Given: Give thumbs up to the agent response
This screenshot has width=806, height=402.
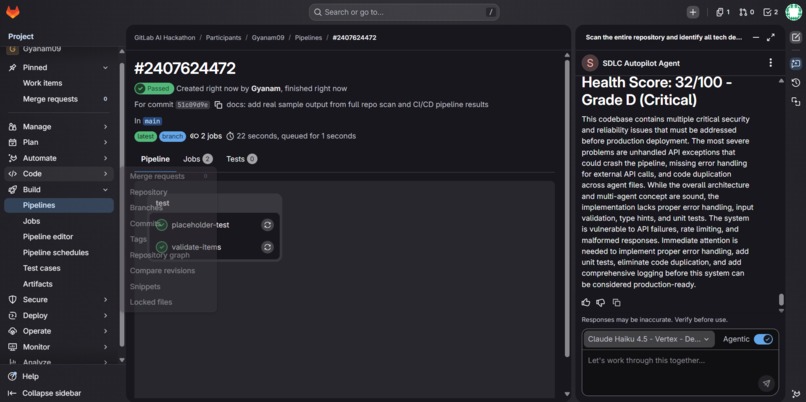Looking at the screenshot, I should point(586,303).
